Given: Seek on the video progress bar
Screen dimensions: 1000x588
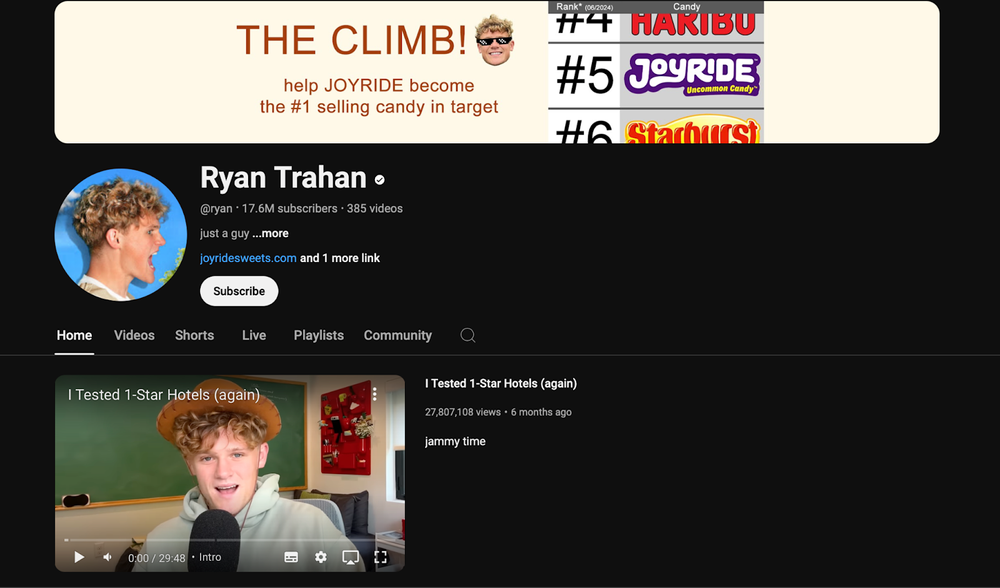Looking at the screenshot, I should tap(230, 540).
